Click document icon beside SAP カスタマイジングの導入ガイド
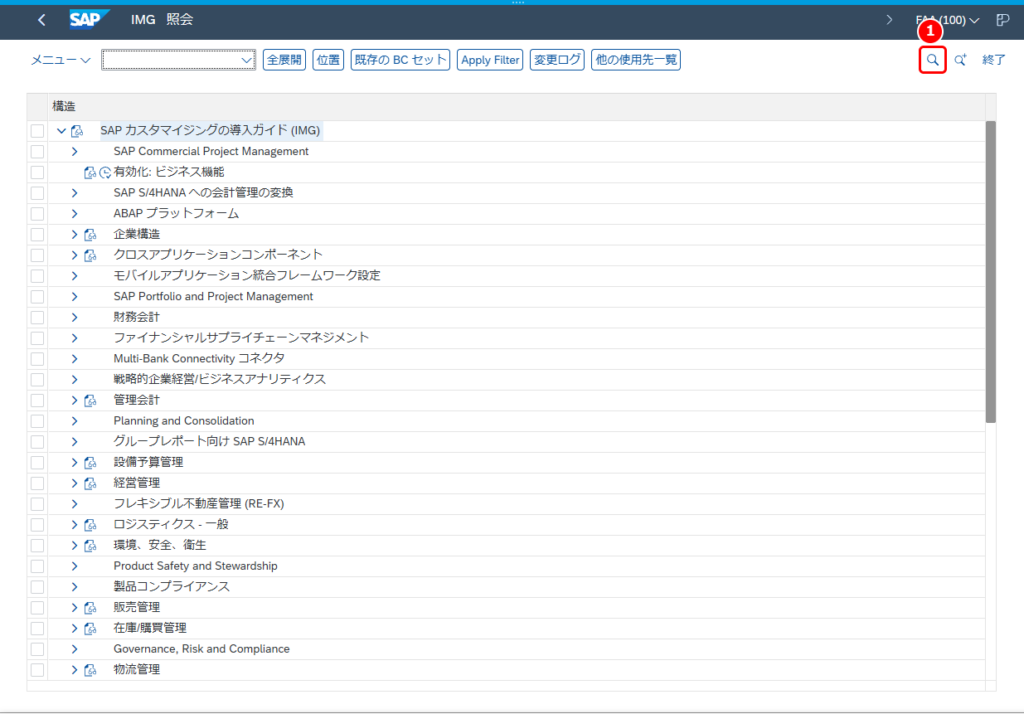The image size is (1024, 714). [x=77, y=131]
